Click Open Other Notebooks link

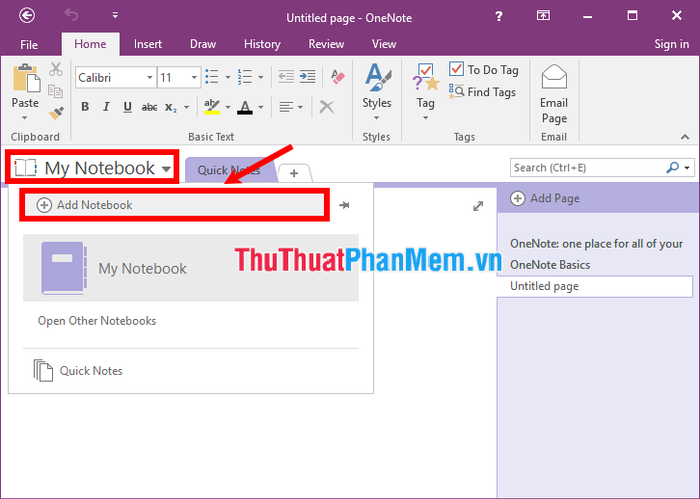click(x=97, y=321)
